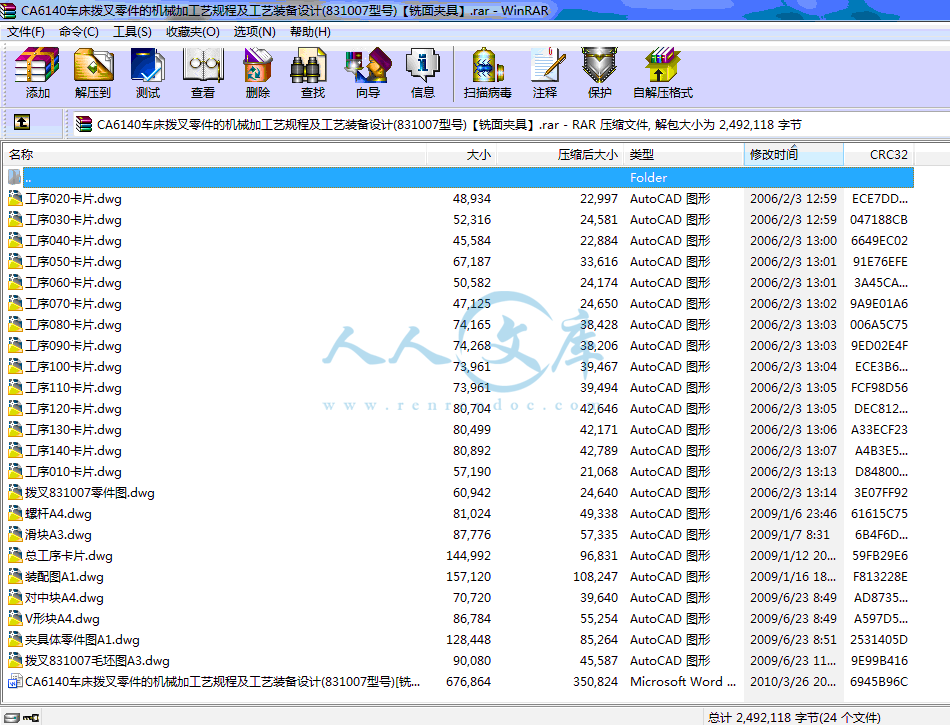Click the 查找 (Find) binoculars icon
The image size is (950, 725).
[x=310, y=65]
